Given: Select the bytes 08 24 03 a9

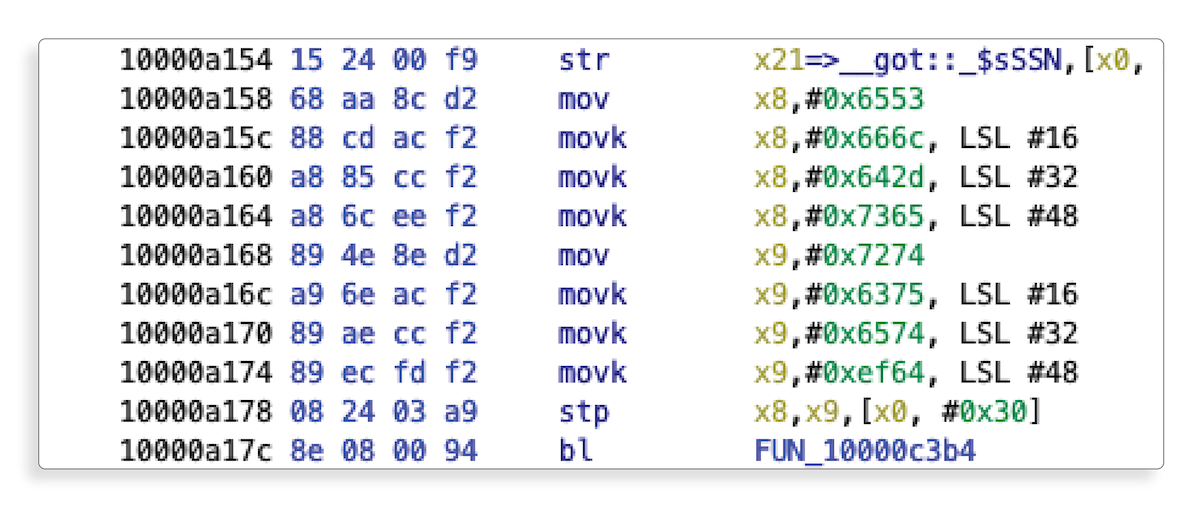Looking at the screenshot, I should (x=384, y=412).
